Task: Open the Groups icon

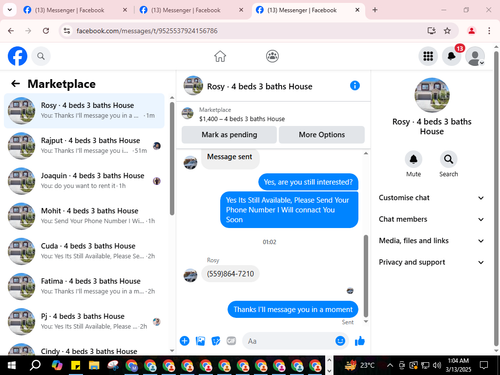Action: (272, 56)
